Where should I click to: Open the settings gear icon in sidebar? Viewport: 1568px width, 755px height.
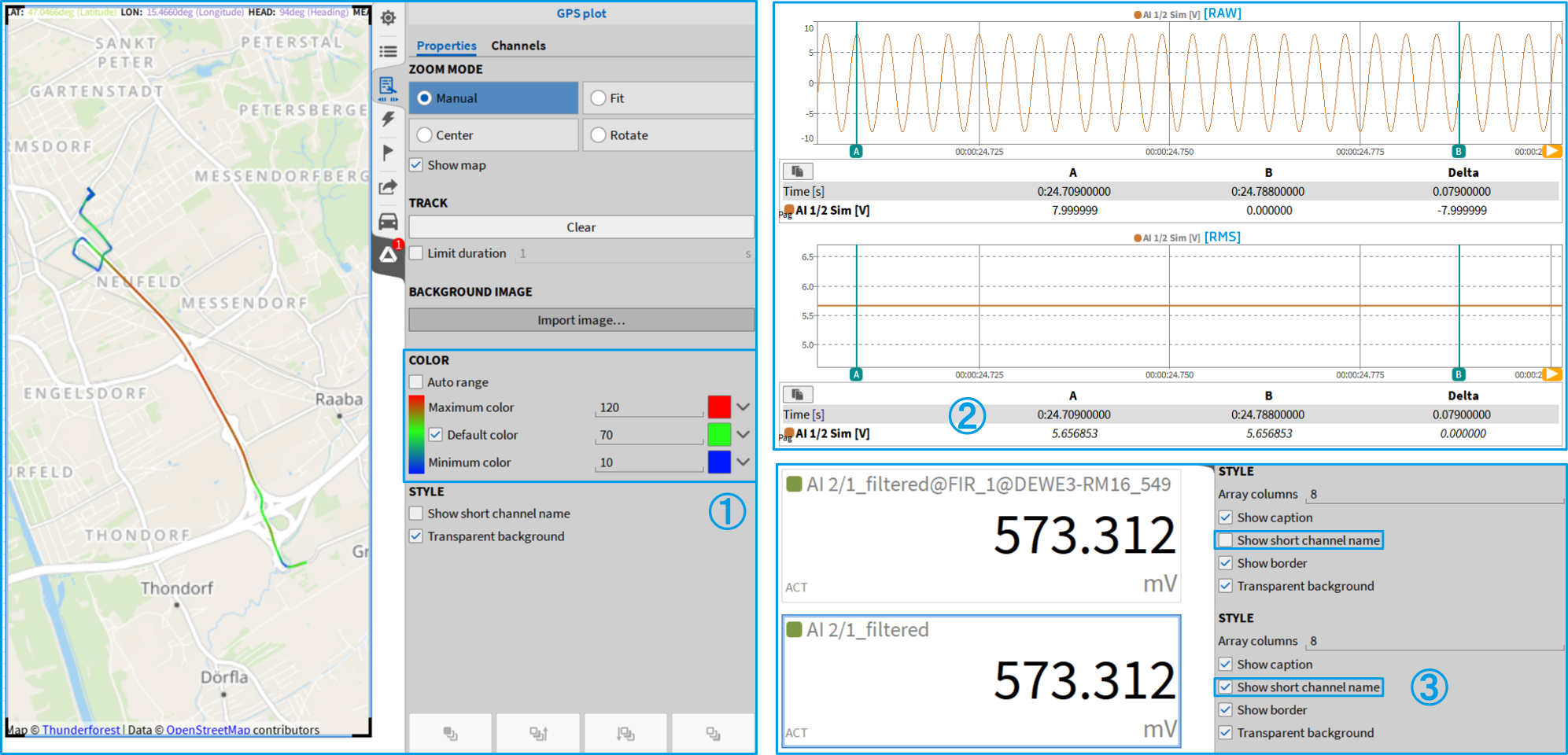(x=388, y=17)
